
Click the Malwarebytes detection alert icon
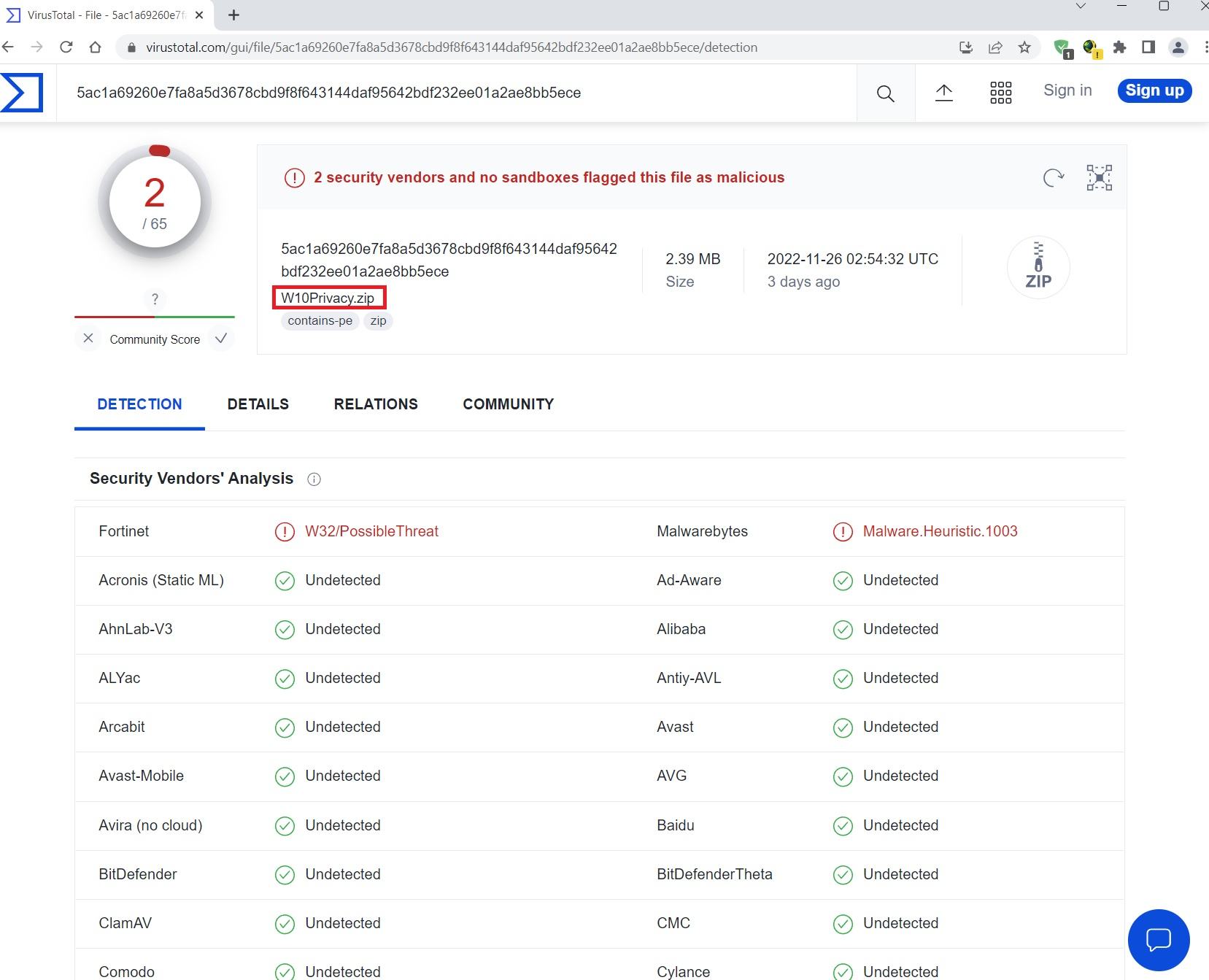[x=843, y=532]
